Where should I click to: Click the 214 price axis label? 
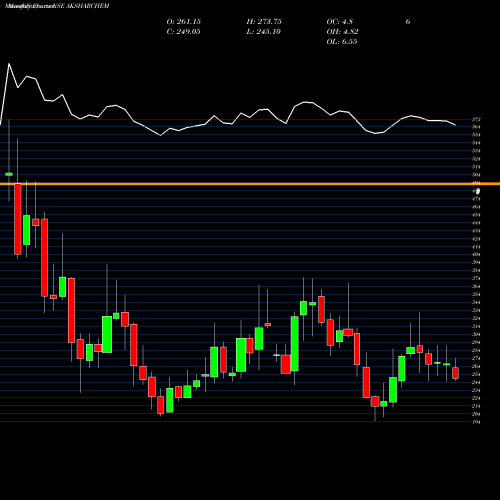(476, 406)
